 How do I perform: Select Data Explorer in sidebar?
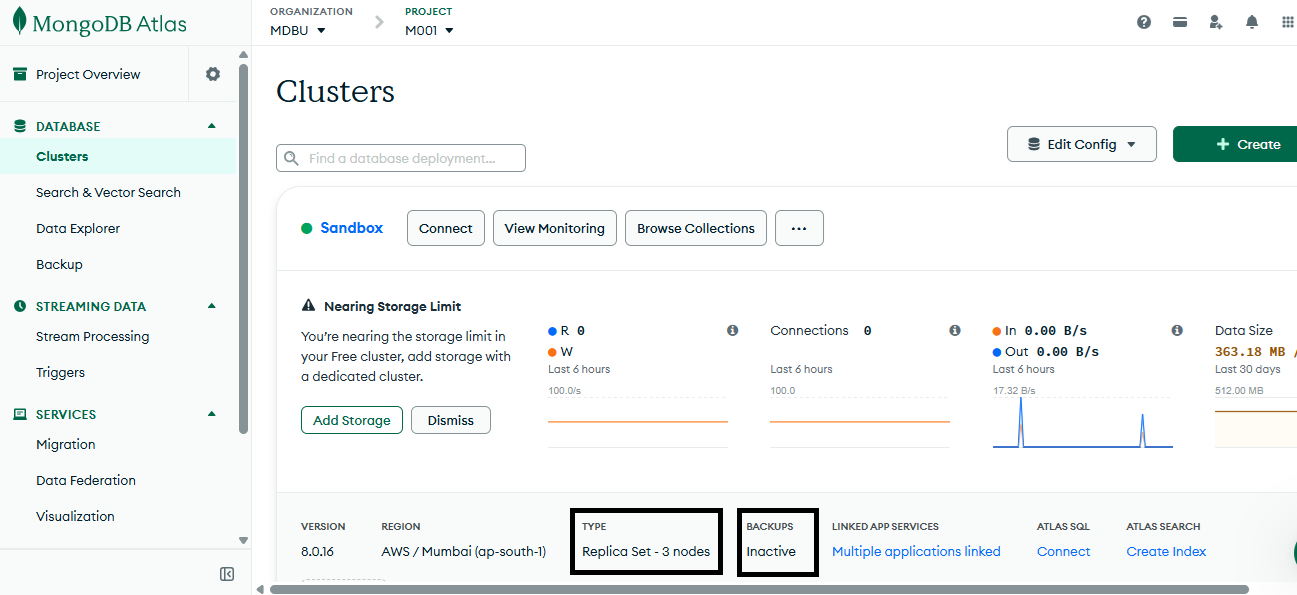pos(78,228)
